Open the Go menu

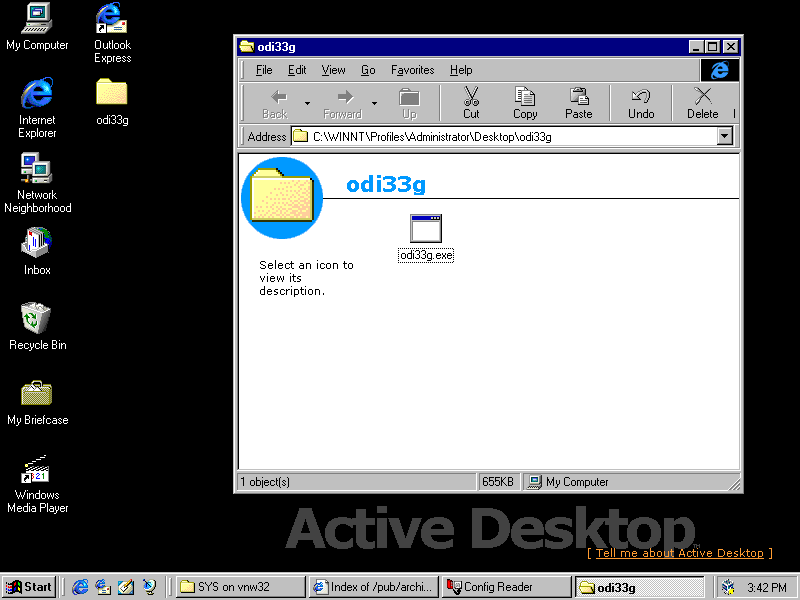[368, 70]
